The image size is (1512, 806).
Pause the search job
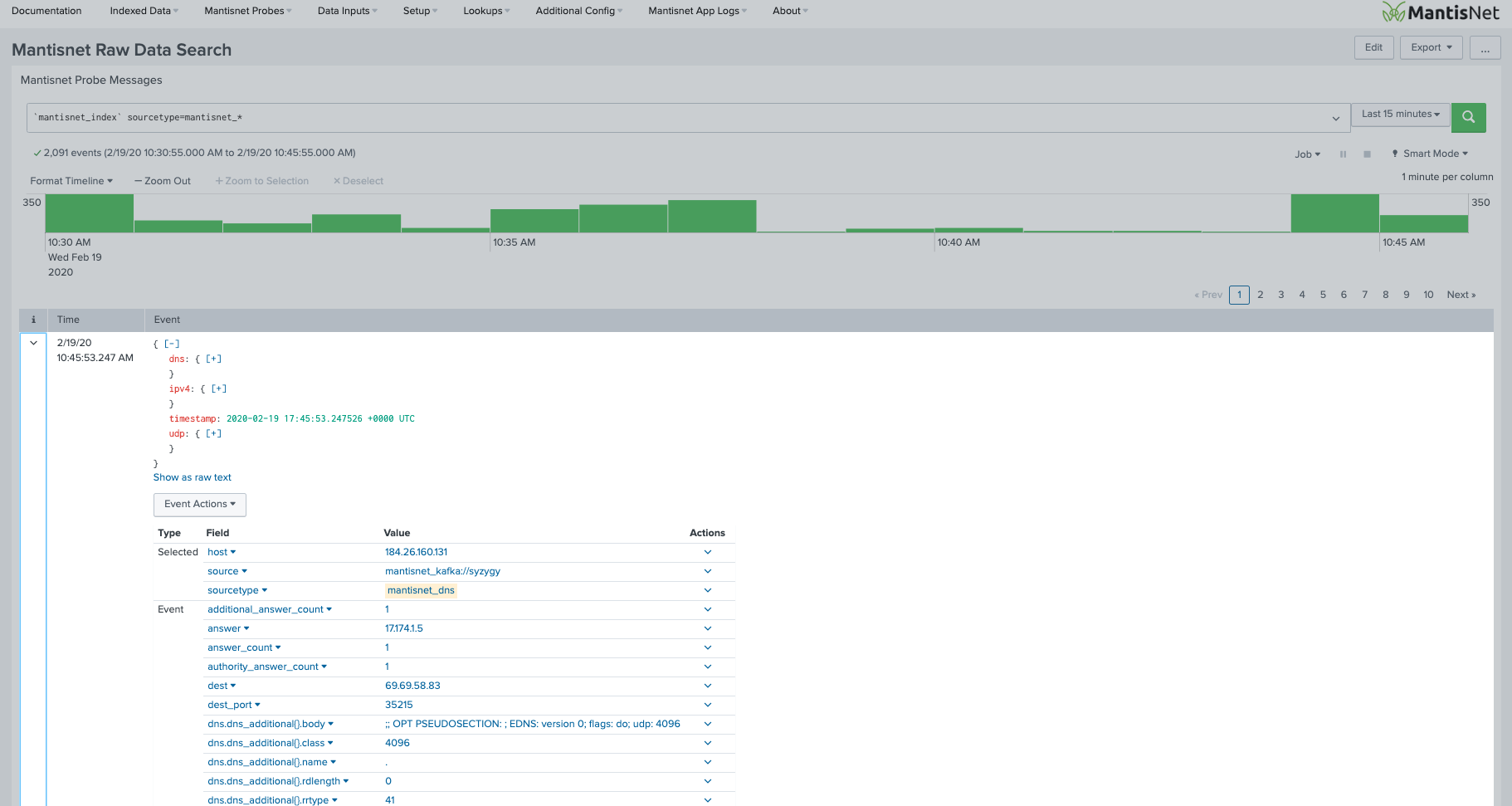1343,154
